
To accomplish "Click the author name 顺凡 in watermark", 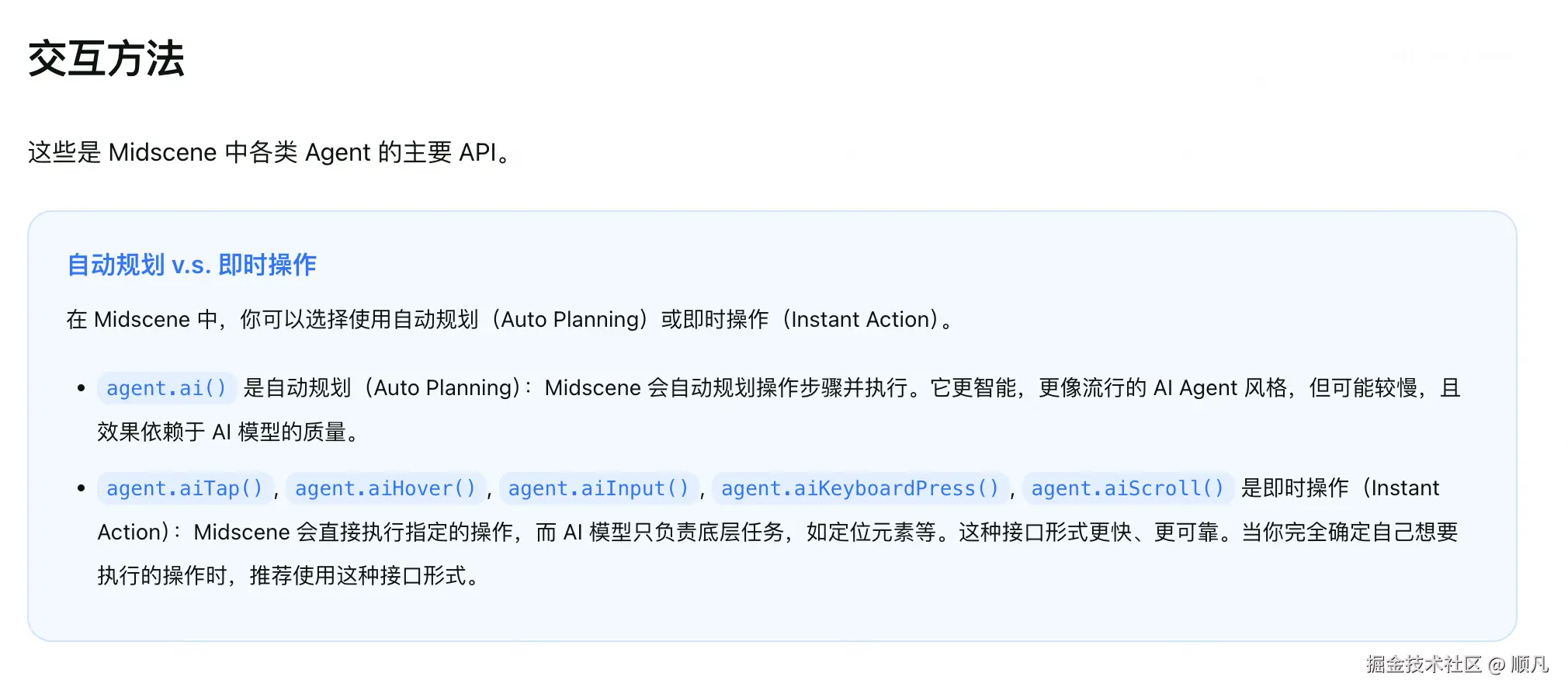I will coord(1529,665).
